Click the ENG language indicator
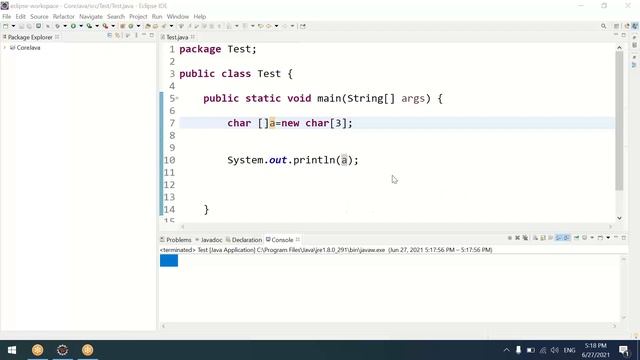 pos(569,350)
